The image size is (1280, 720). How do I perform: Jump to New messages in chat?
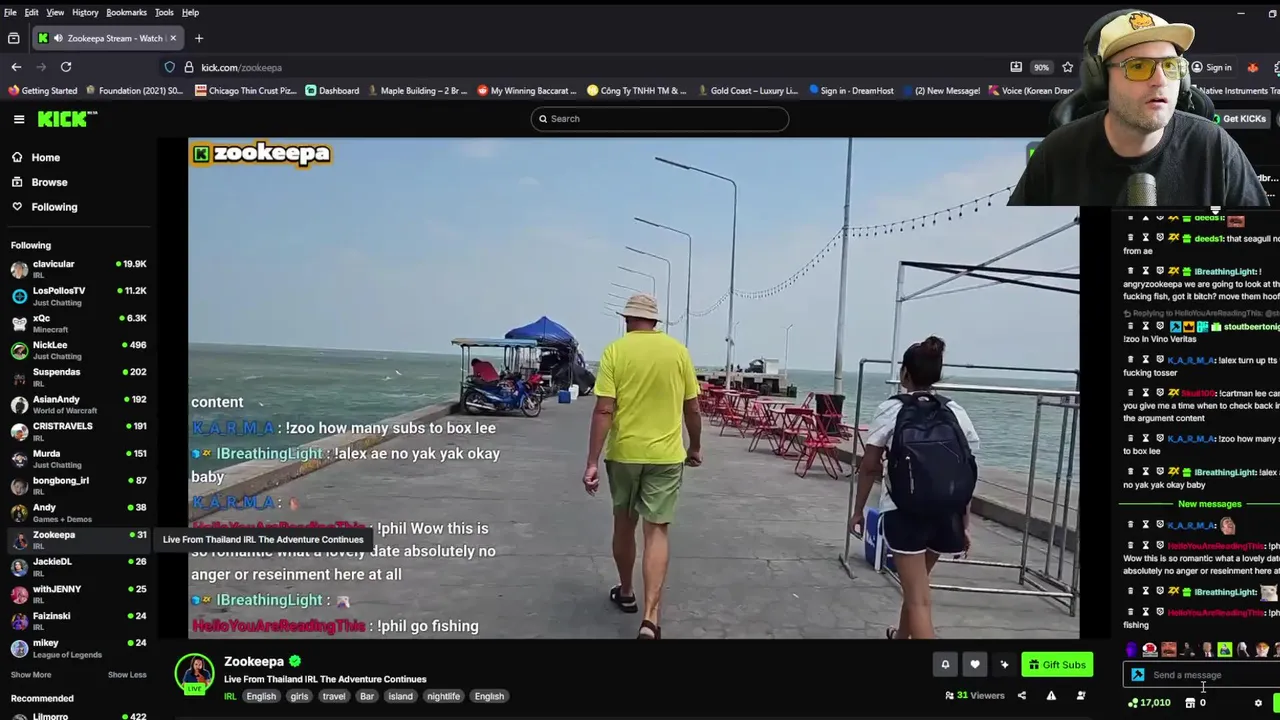coord(1209,504)
